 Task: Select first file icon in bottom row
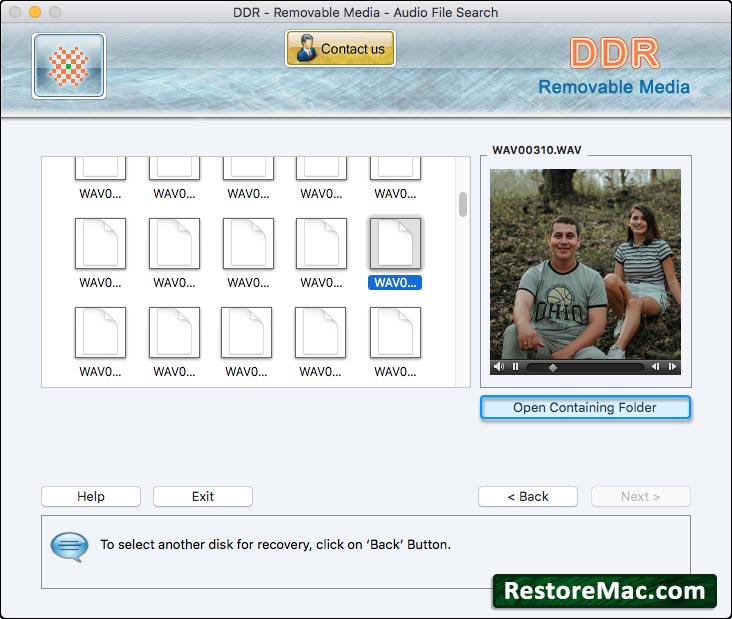pos(100,332)
